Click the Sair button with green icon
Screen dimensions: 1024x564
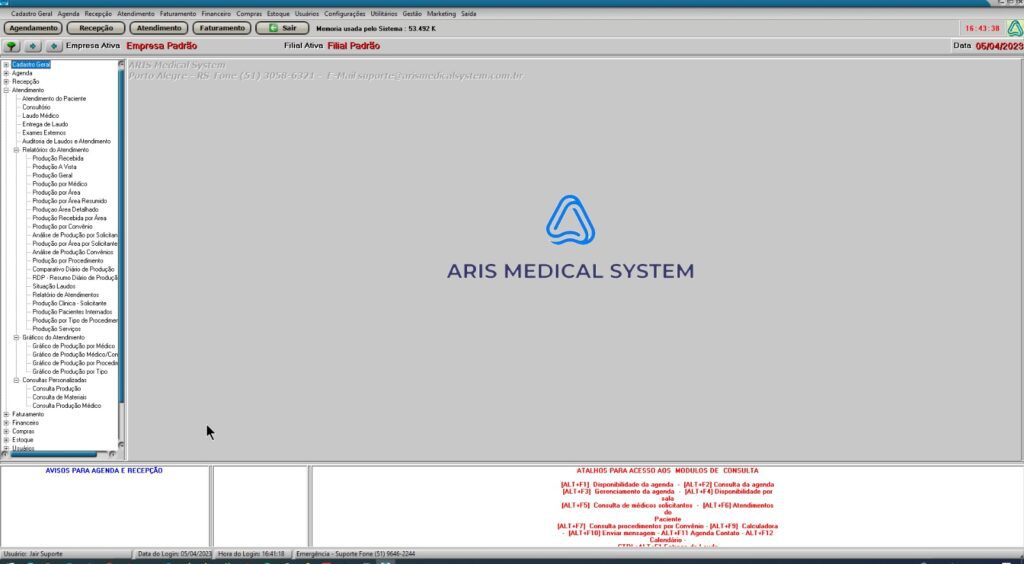(282, 28)
